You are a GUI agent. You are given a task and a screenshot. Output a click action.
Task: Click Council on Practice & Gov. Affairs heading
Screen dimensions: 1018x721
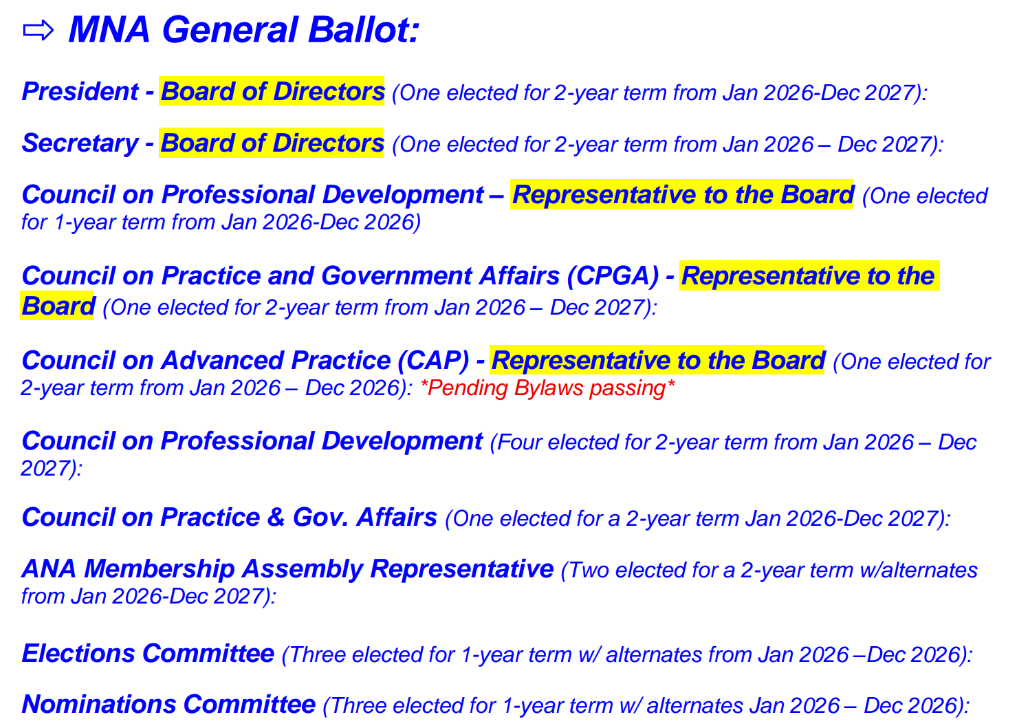(229, 518)
